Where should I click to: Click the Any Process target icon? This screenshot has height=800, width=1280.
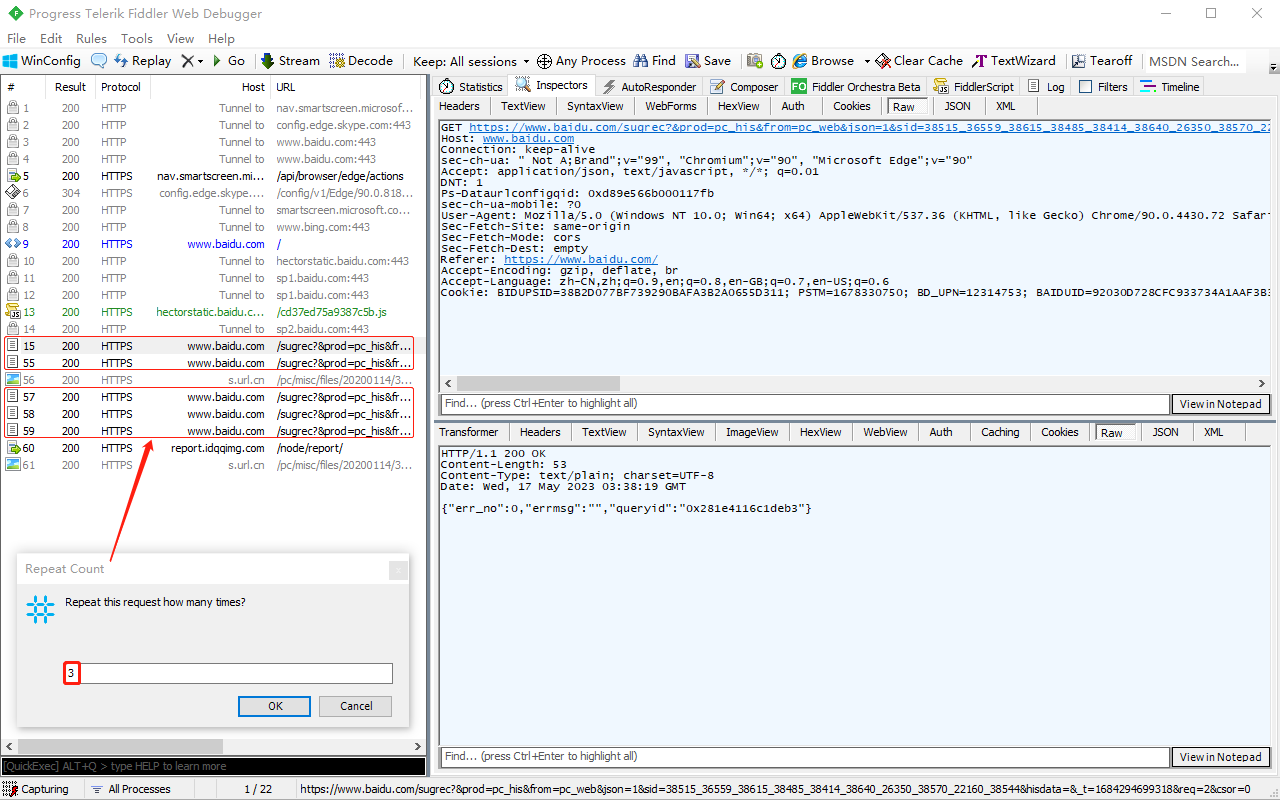point(544,61)
